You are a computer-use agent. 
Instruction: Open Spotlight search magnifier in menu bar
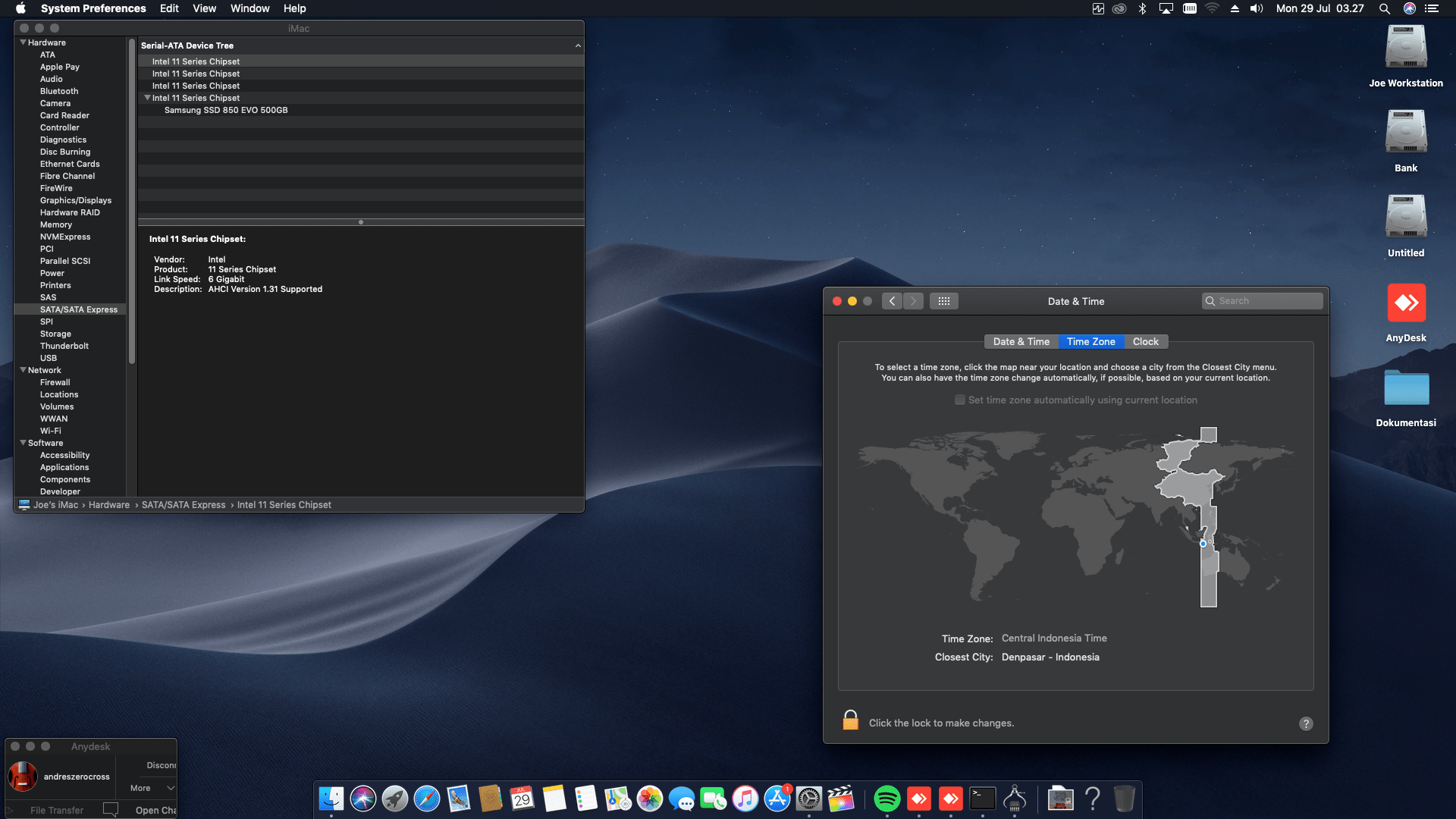[x=1385, y=8]
